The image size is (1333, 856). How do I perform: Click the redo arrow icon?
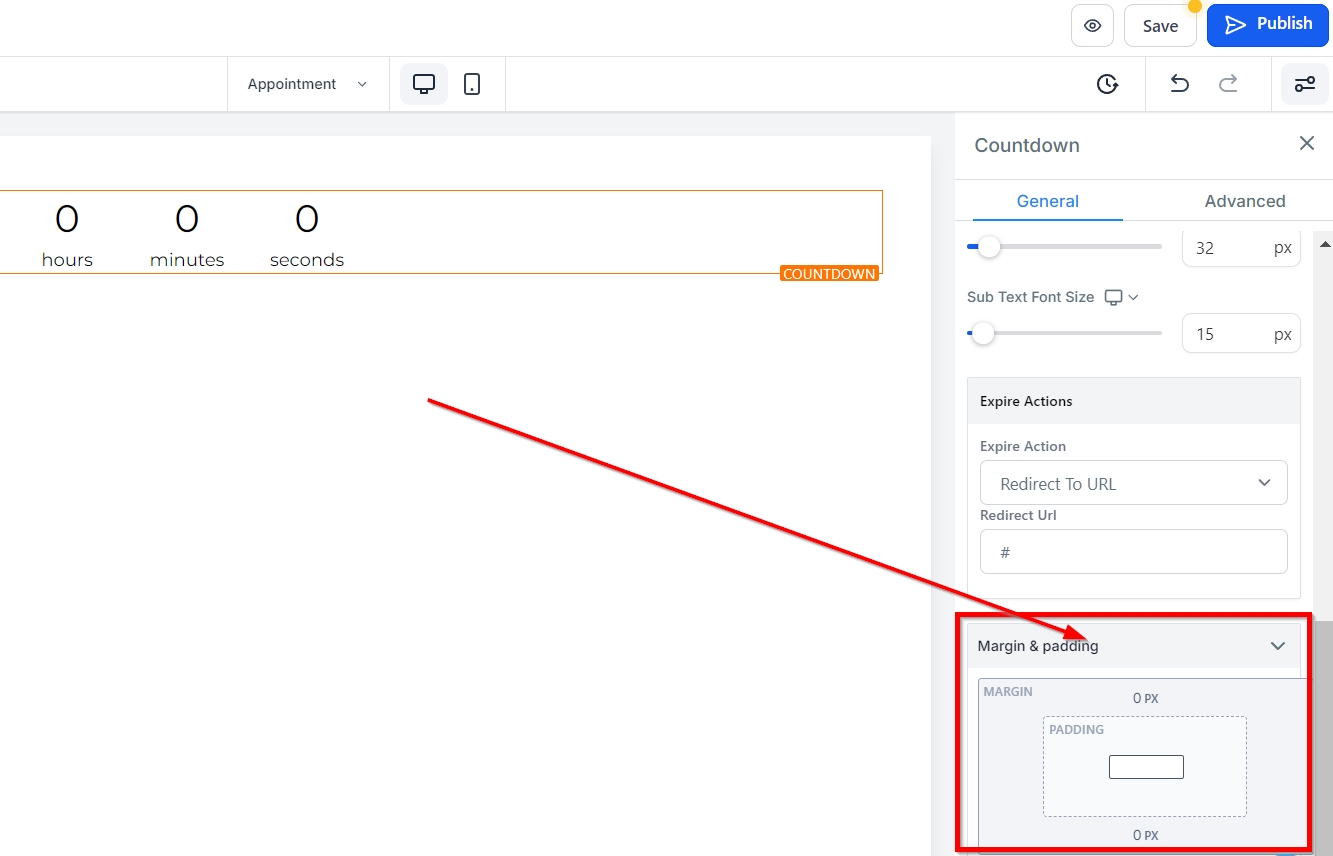point(1228,84)
